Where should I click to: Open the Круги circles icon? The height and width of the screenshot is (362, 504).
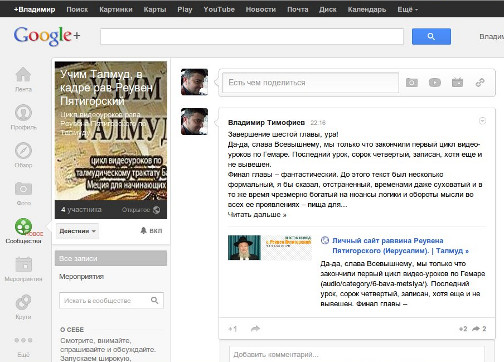[23, 302]
